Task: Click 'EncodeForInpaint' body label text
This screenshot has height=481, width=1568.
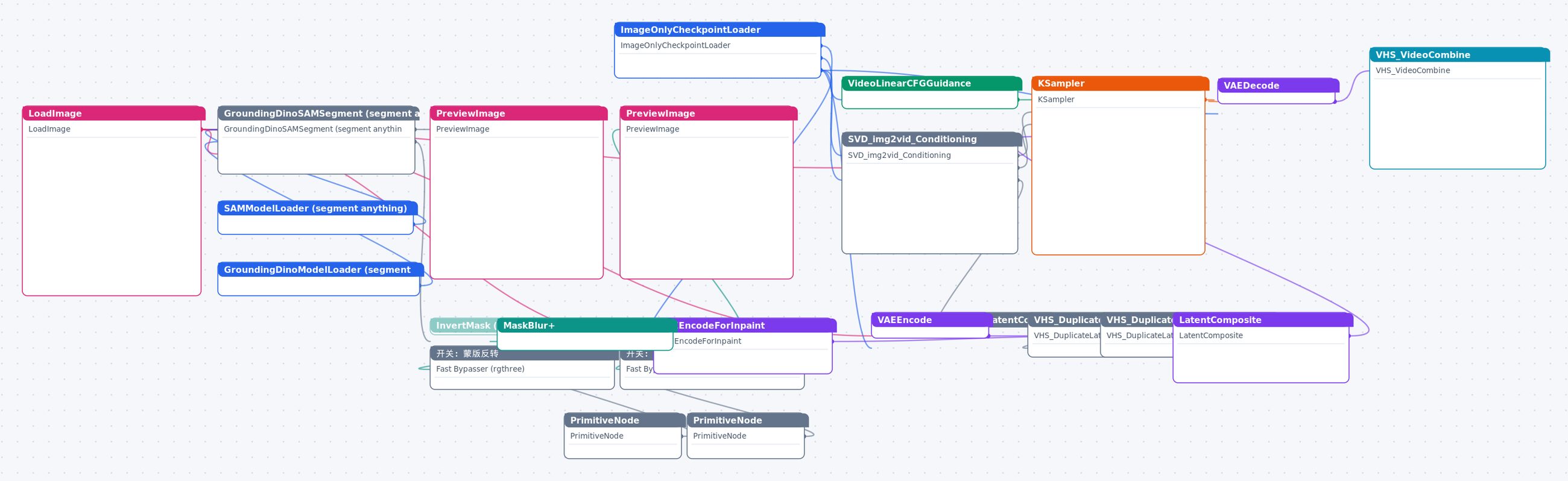Action: 708,341
